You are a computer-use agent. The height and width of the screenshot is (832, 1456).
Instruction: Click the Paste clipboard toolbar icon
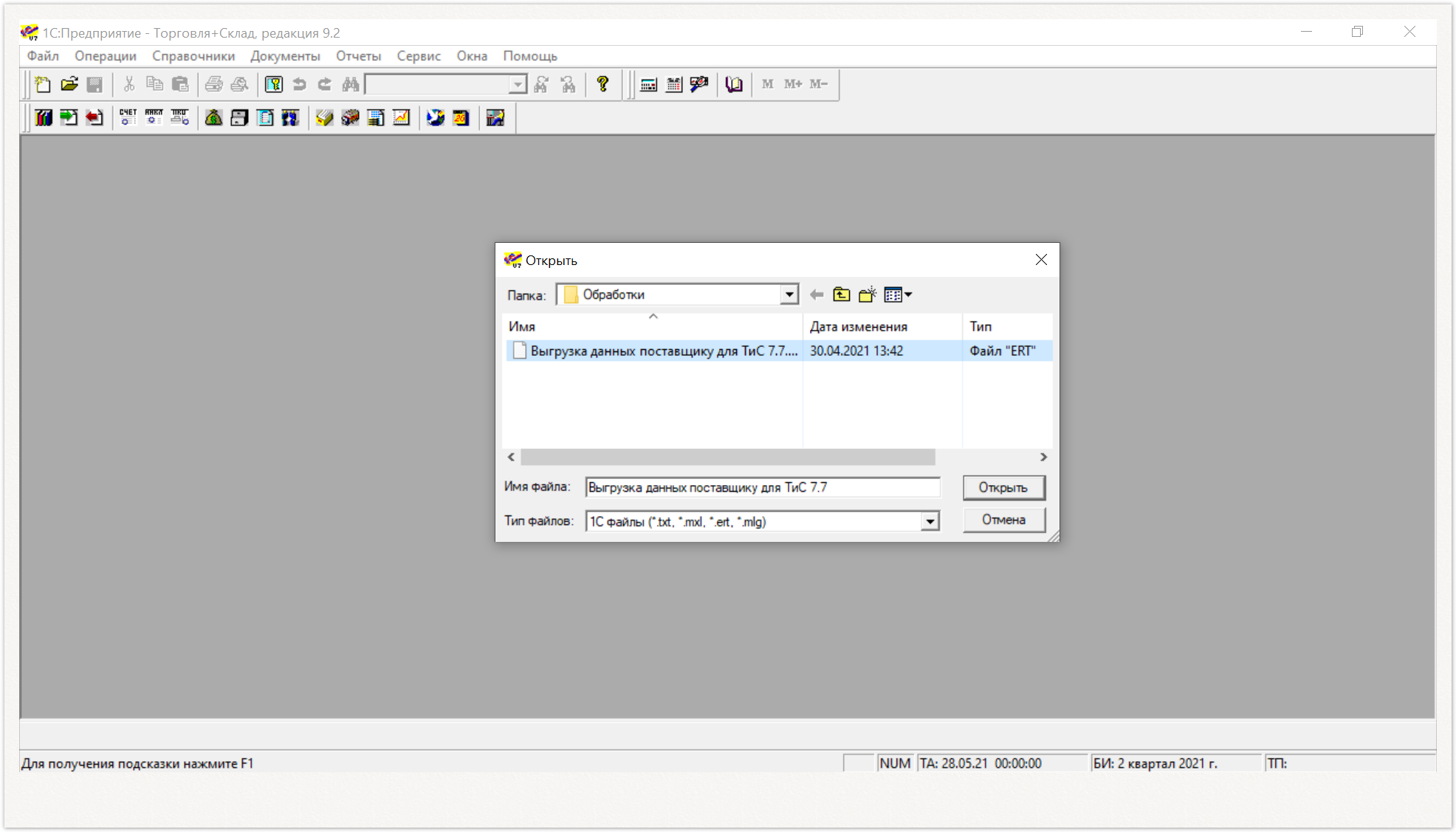coord(179,84)
